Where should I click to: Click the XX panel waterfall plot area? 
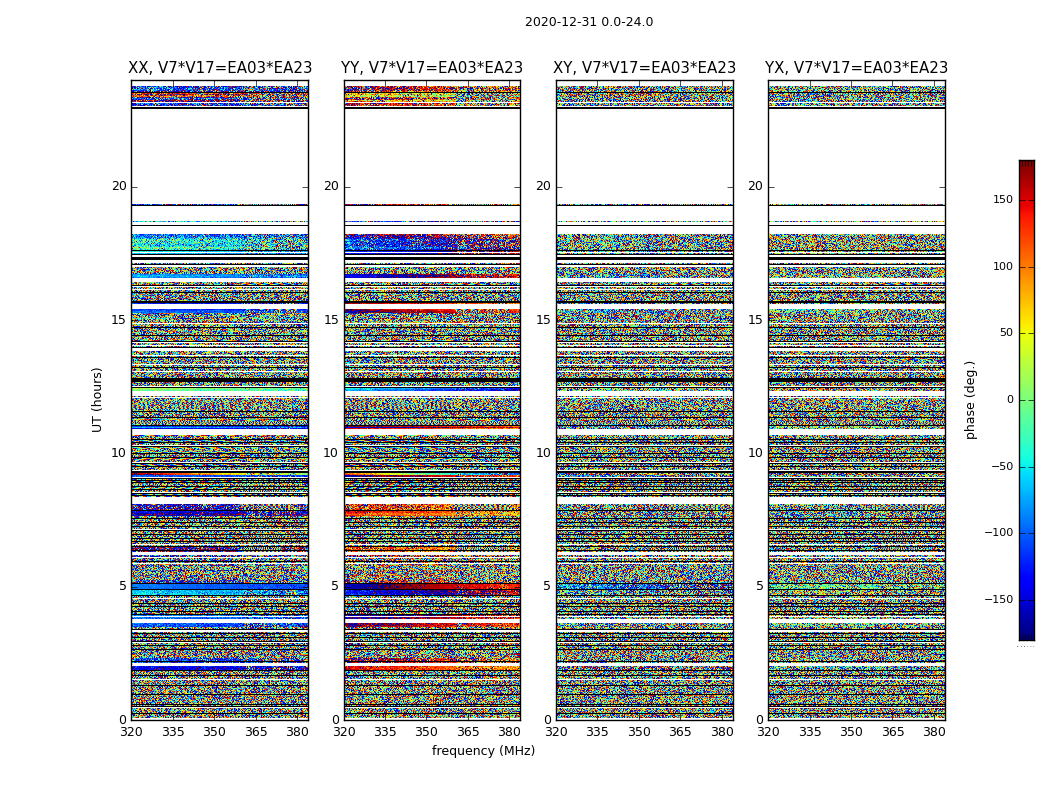[x=220, y=400]
